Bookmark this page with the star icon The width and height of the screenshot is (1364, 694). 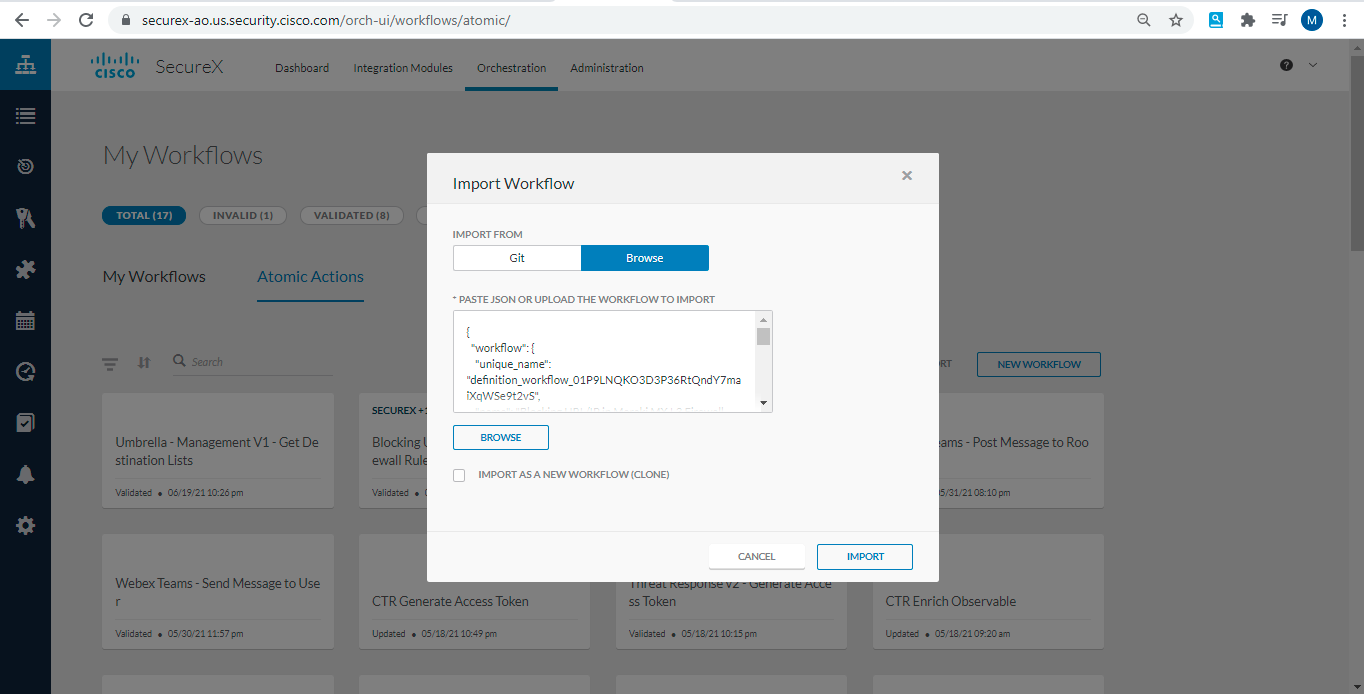(x=1176, y=20)
